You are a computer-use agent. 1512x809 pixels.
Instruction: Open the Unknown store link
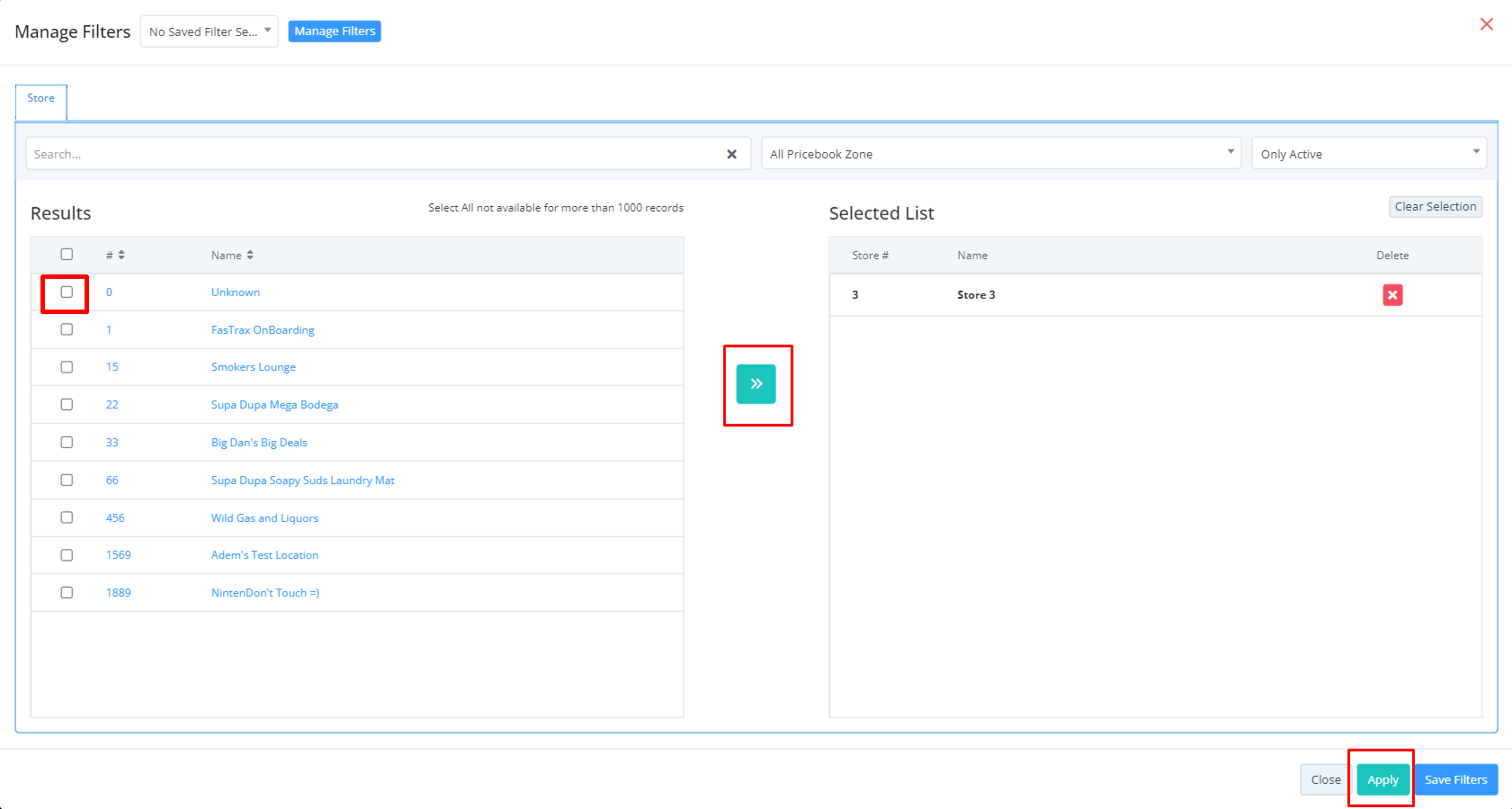point(236,292)
